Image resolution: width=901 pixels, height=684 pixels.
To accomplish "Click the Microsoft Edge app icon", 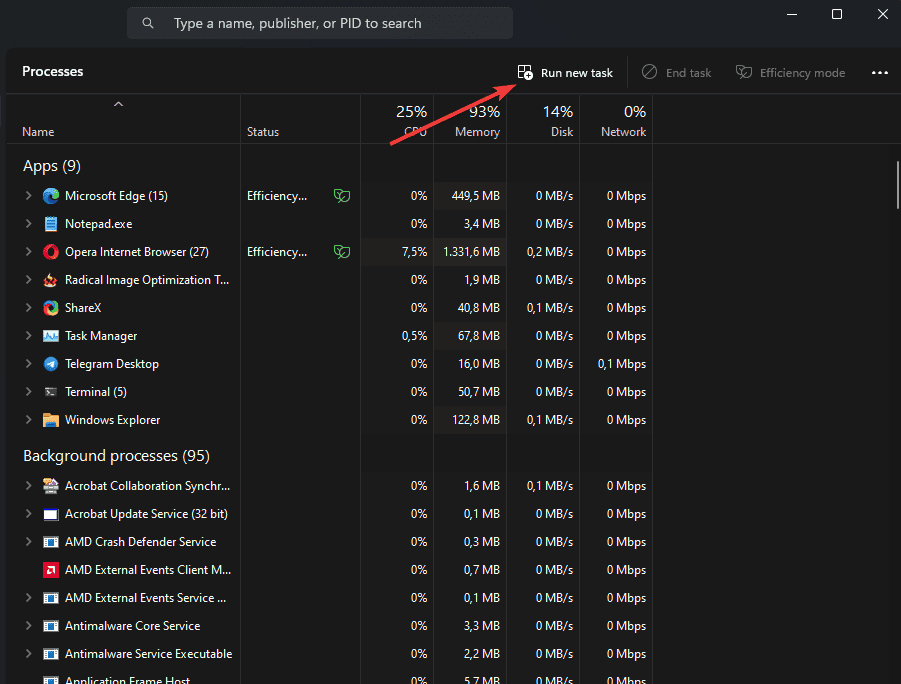I will click(51, 196).
